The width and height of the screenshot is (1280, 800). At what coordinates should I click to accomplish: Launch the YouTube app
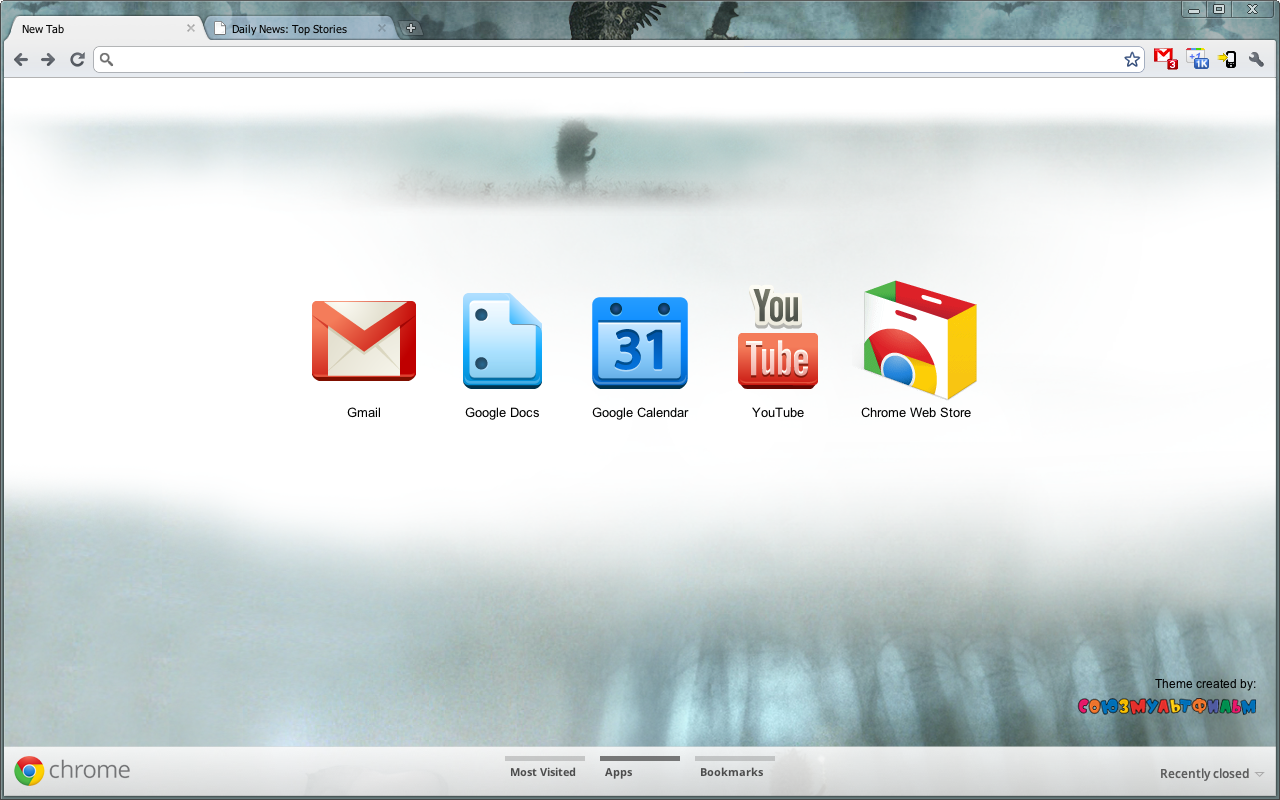(778, 338)
